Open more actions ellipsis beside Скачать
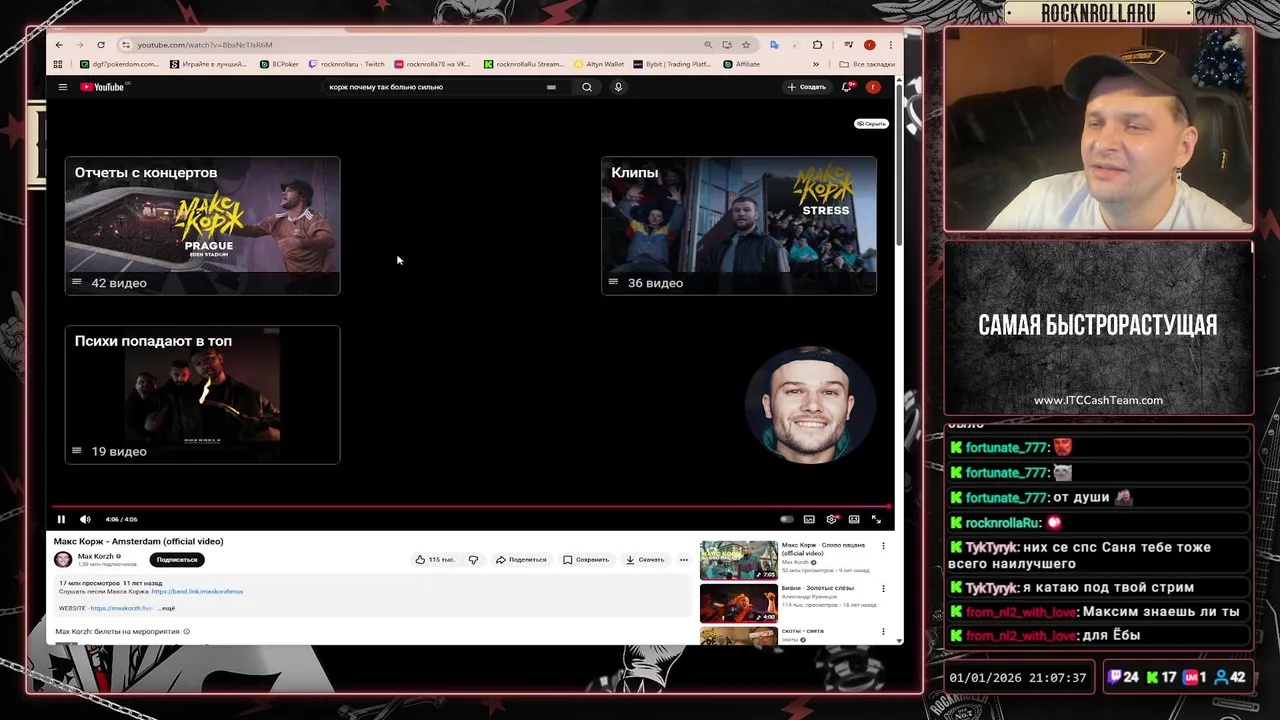Screen dimensions: 1280x720 pos(684,560)
